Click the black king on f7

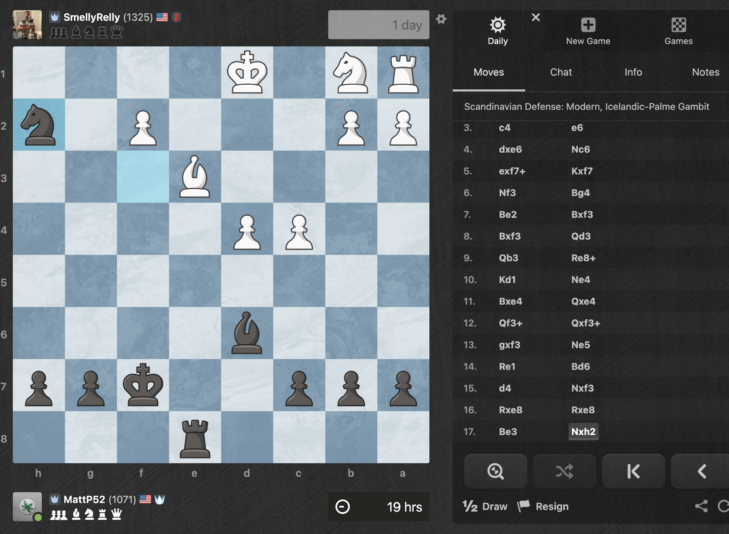point(143,385)
